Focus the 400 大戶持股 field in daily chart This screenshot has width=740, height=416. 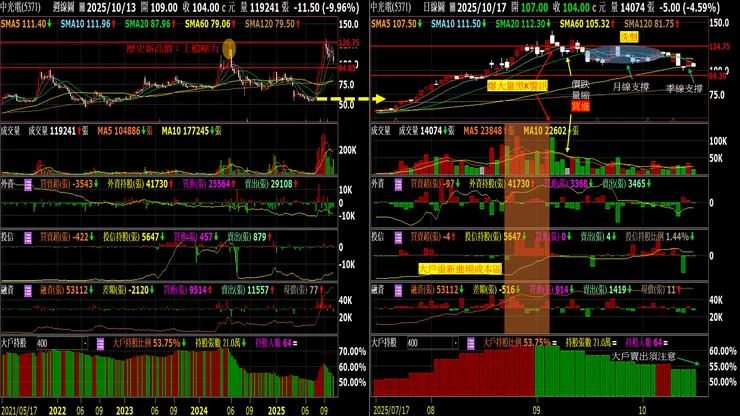430,344
